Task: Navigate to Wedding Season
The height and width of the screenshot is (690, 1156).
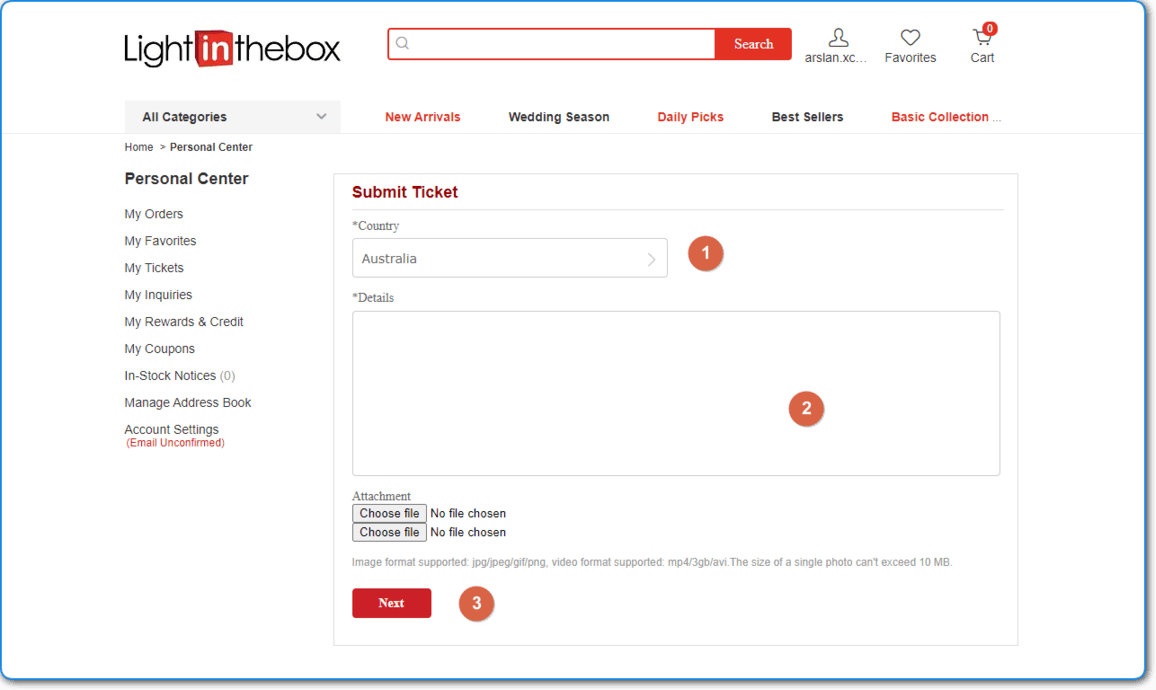Action: 558,116
